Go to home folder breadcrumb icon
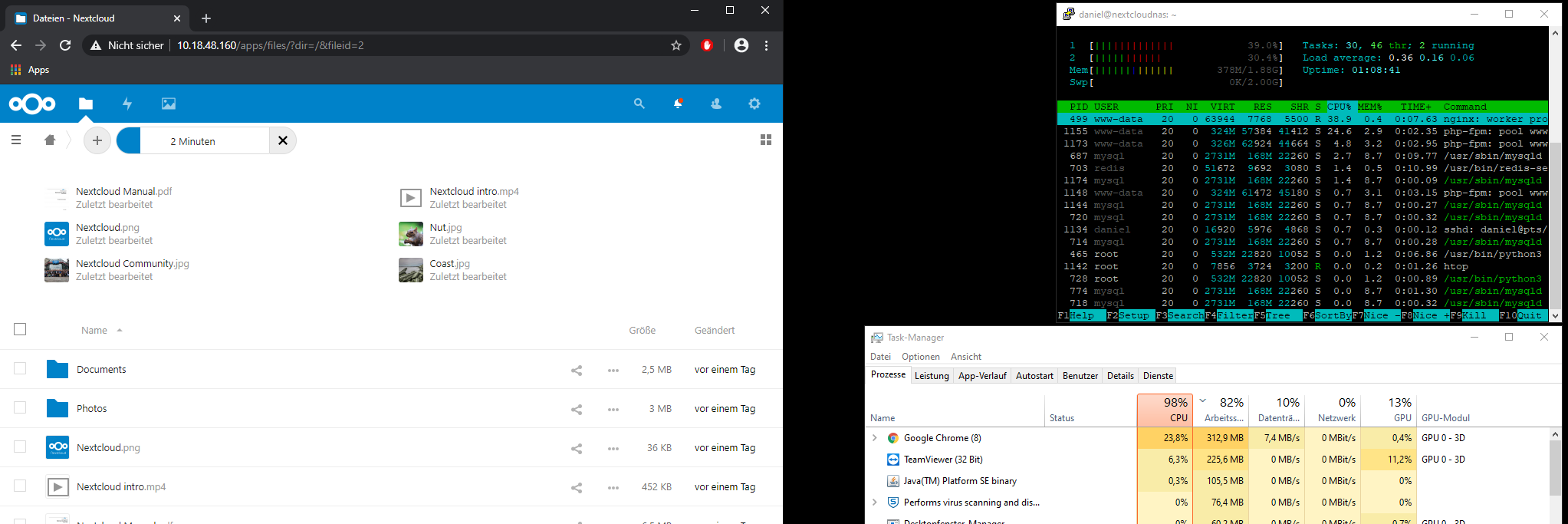The height and width of the screenshot is (524, 1568). pyautogui.click(x=50, y=140)
